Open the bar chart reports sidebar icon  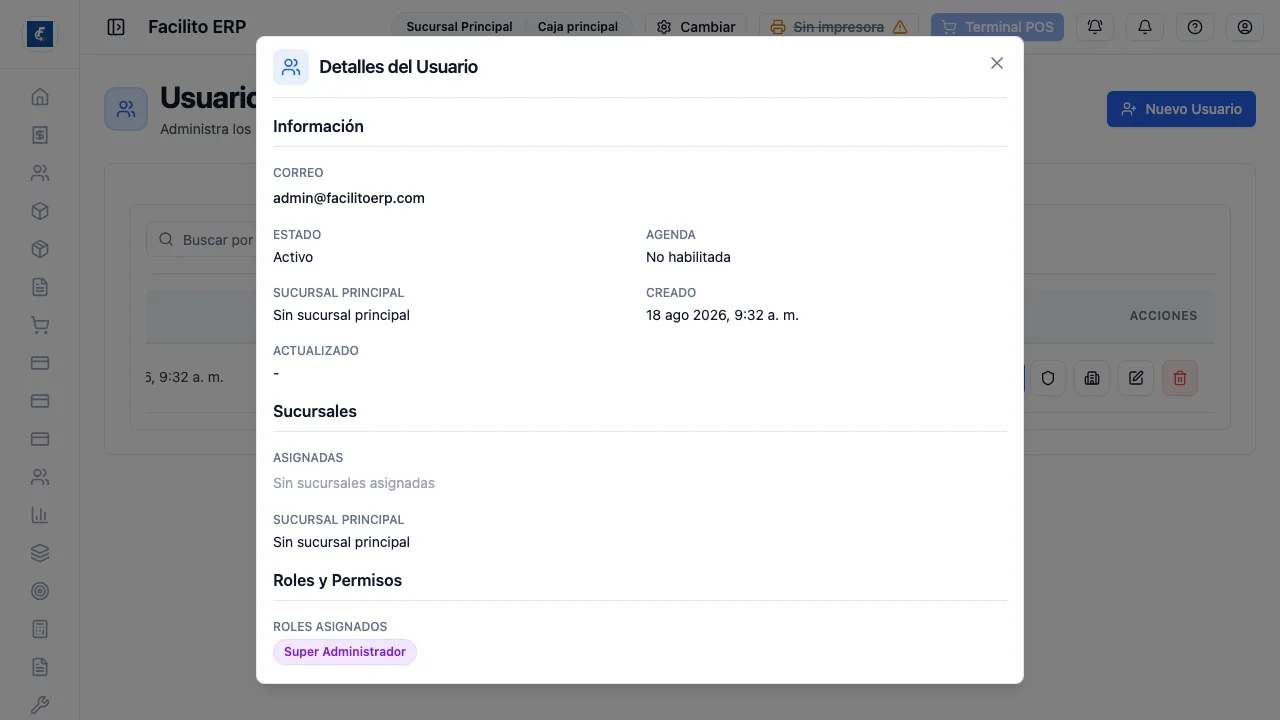pyautogui.click(x=40, y=515)
